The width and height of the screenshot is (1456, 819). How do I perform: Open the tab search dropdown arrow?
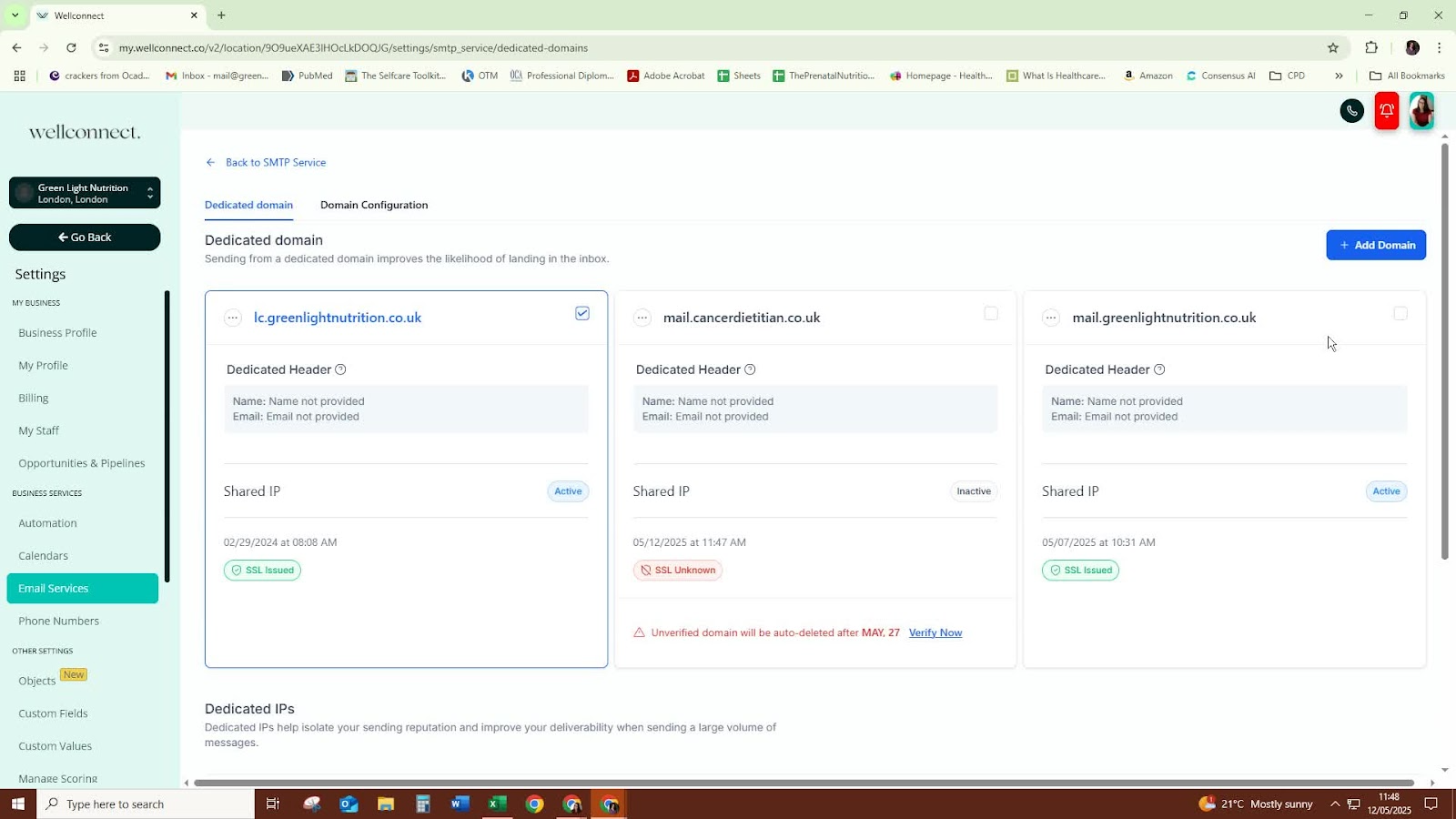pyautogui.click(x=15, y=15)
